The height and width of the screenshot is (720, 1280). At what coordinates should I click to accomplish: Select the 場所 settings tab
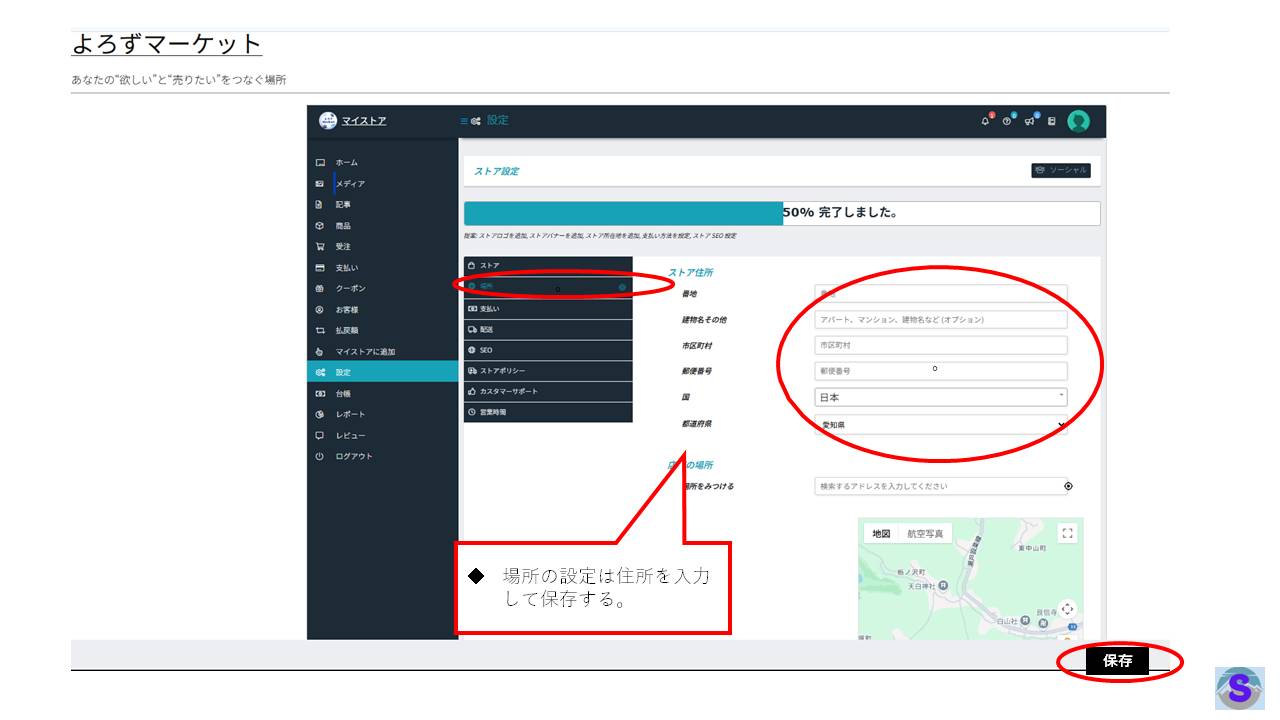548,287
